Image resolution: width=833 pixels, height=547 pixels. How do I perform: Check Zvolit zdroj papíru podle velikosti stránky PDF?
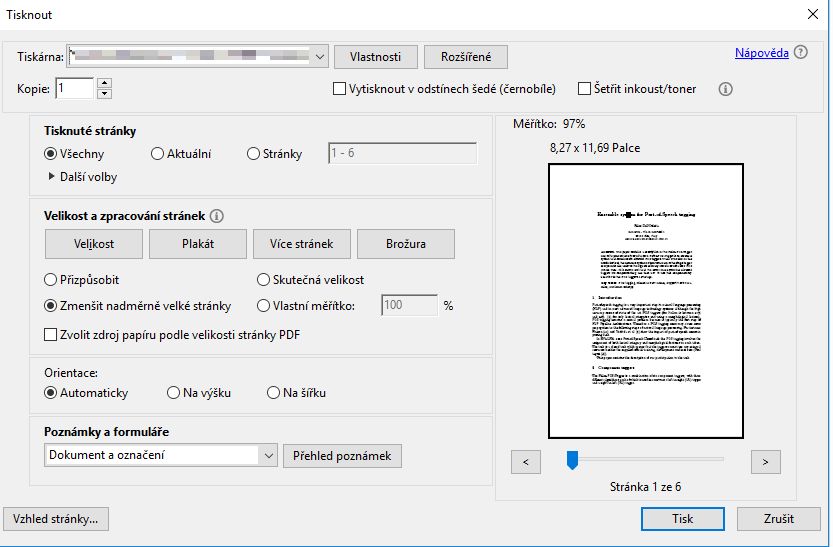50,335
